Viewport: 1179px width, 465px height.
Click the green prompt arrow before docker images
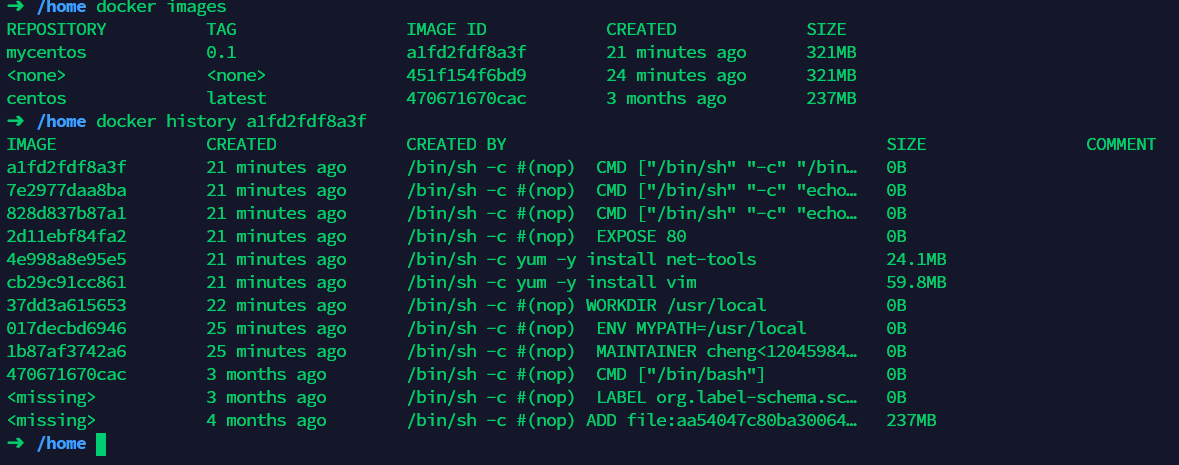[15, 7]
